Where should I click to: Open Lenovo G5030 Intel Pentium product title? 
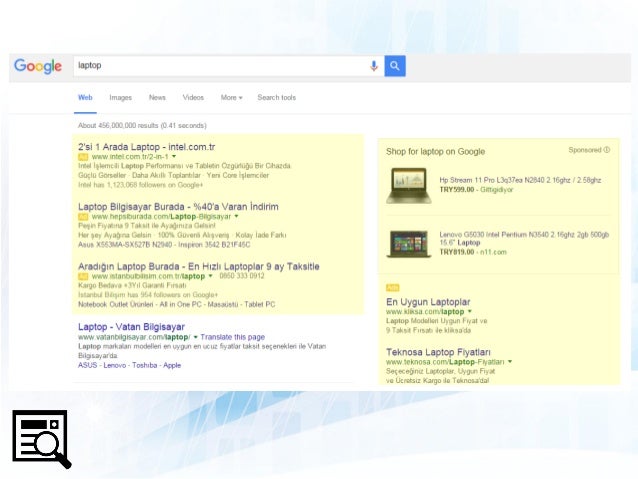(524, 238)
